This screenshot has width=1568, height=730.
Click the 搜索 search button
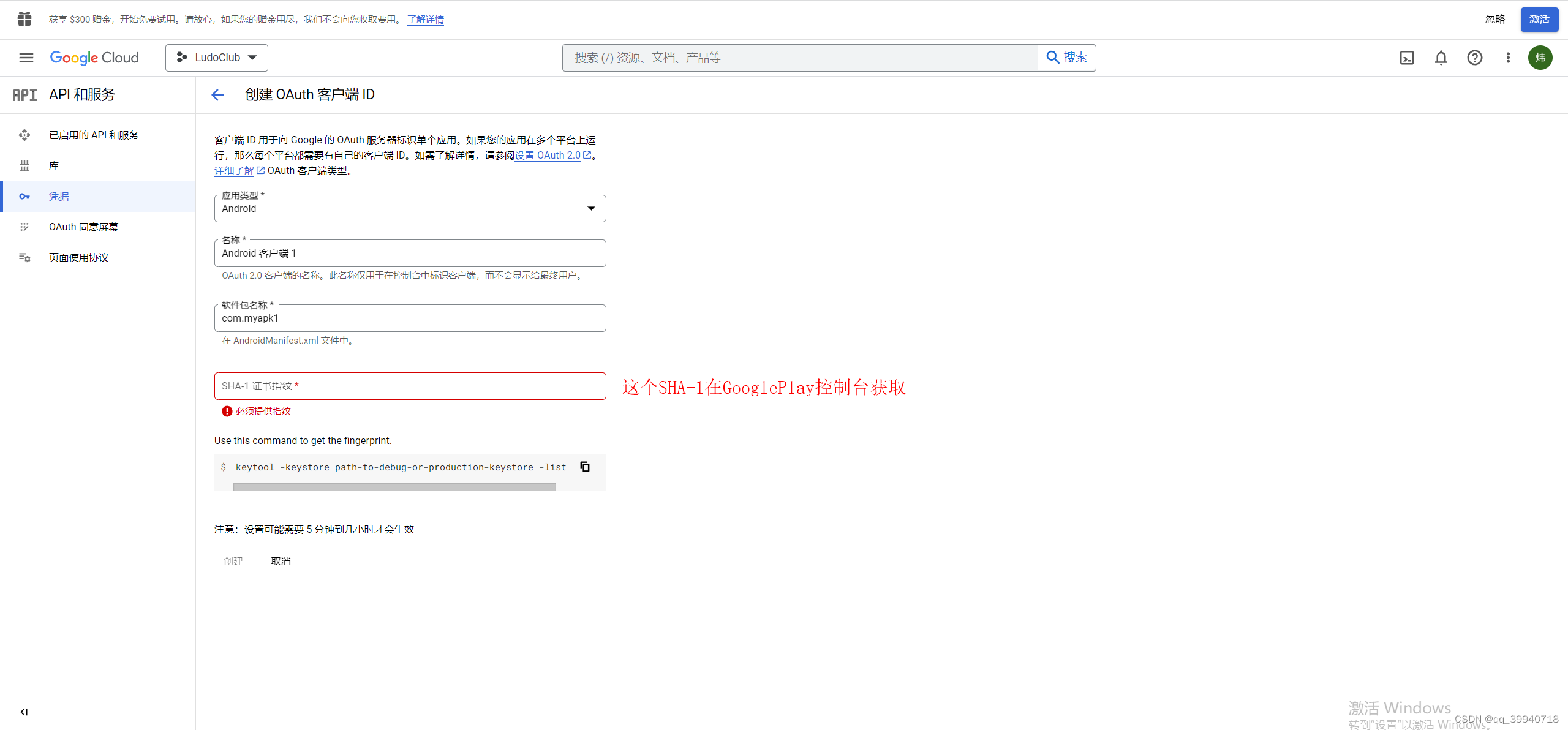pos(1067,58)
